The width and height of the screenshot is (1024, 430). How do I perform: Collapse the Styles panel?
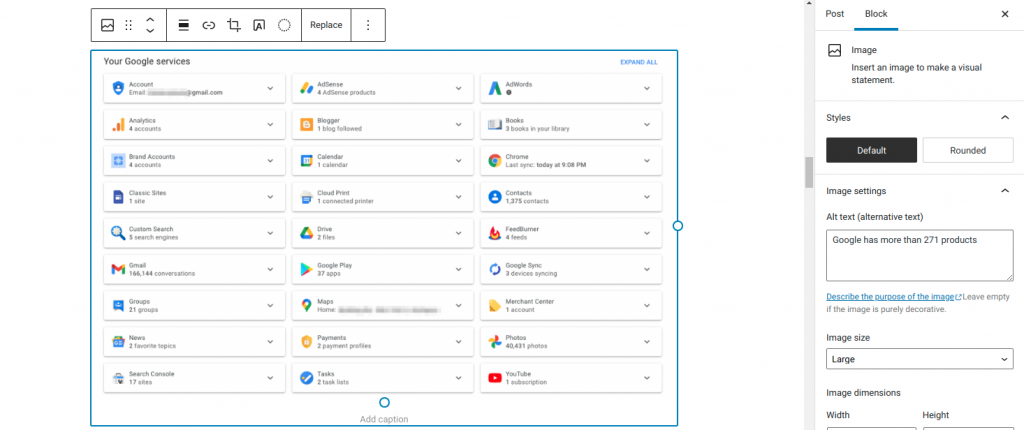(1004, 118)
